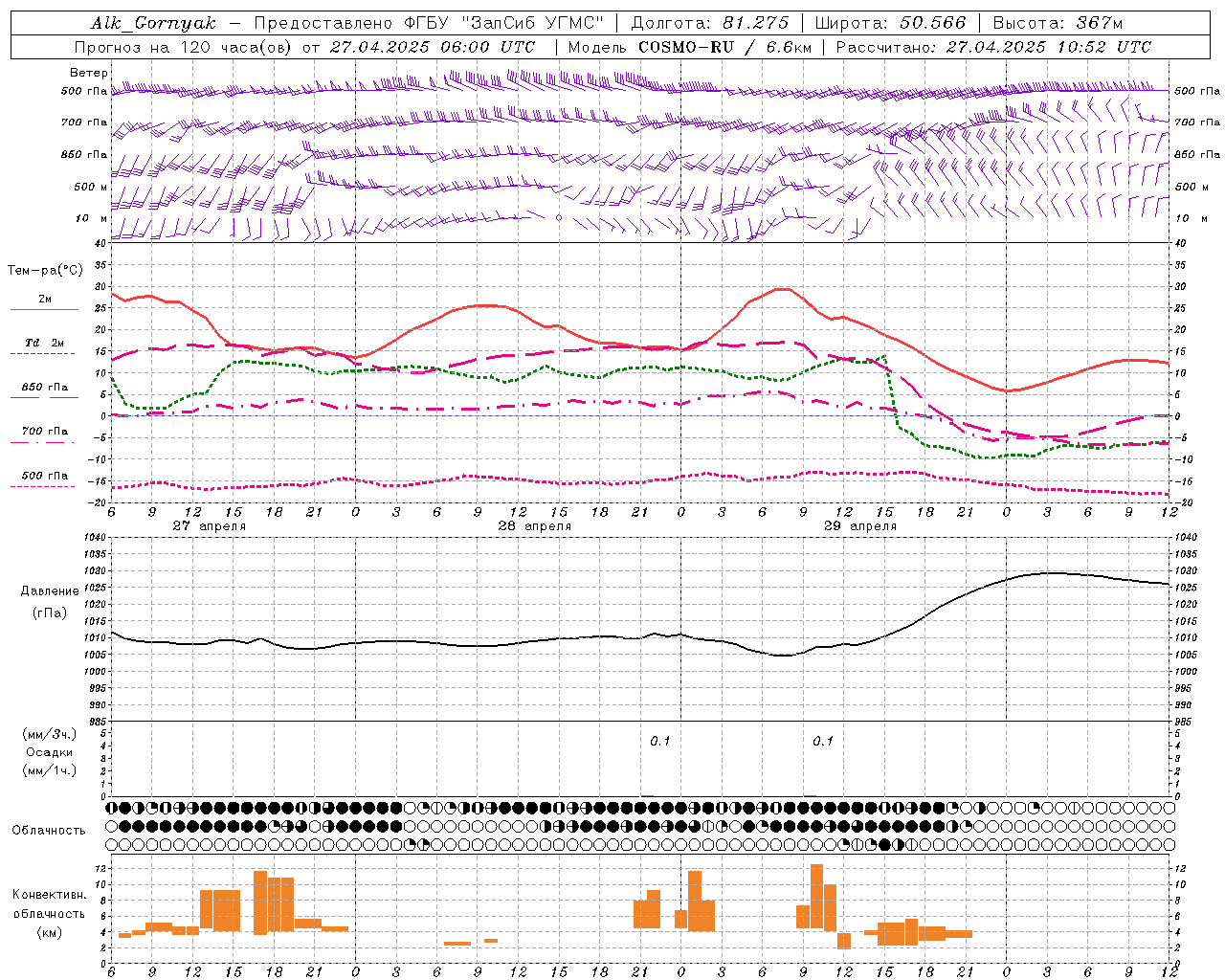Select the forecast start time 27.04.2025 06:00 UTC
Viewport: 1225px width, 980px height.
[x=433, y=47]
